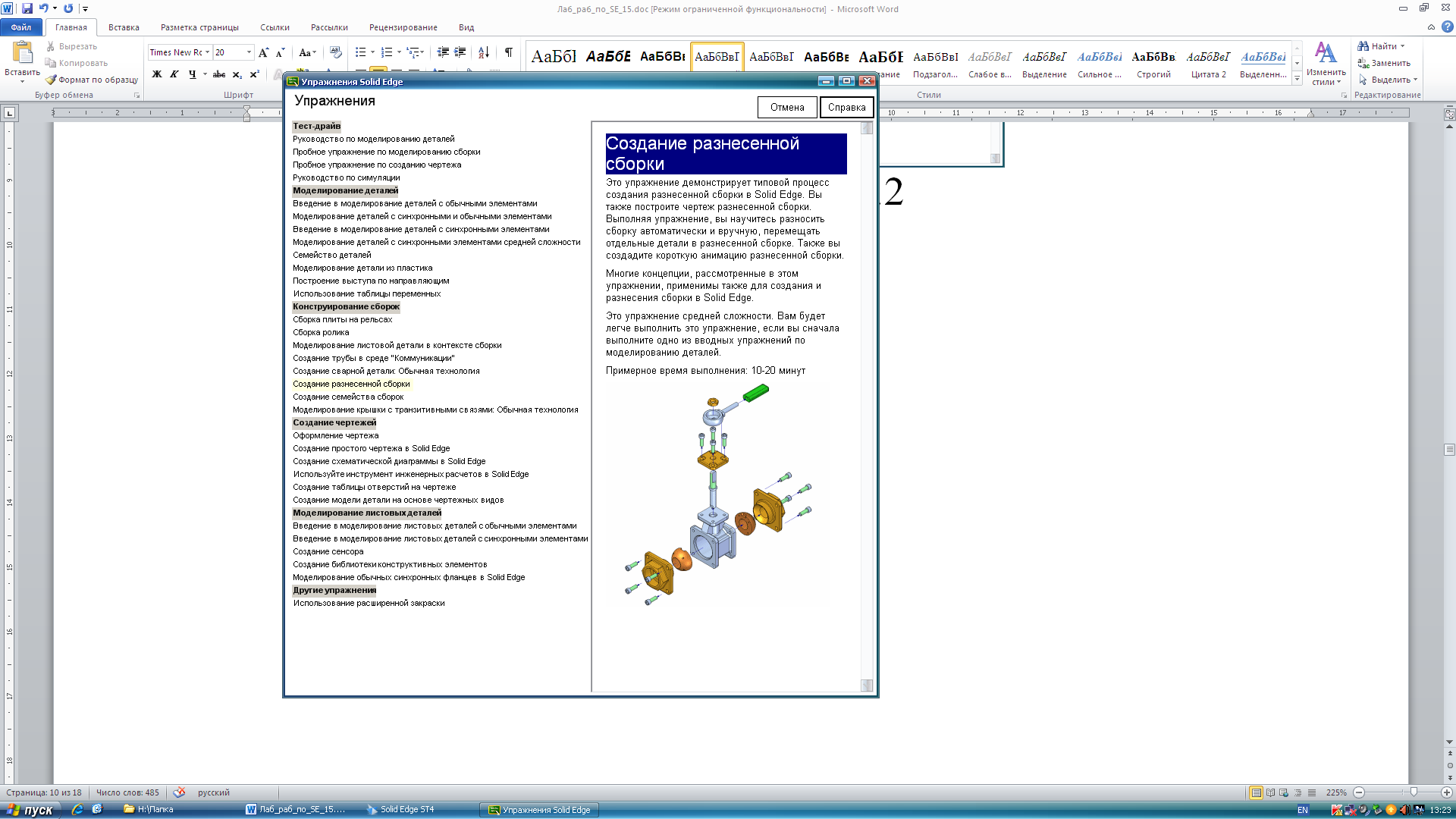The image size is (1456, 819).
Task: Expand Select (Выделить) dropdown
Action: [1388, 80]
